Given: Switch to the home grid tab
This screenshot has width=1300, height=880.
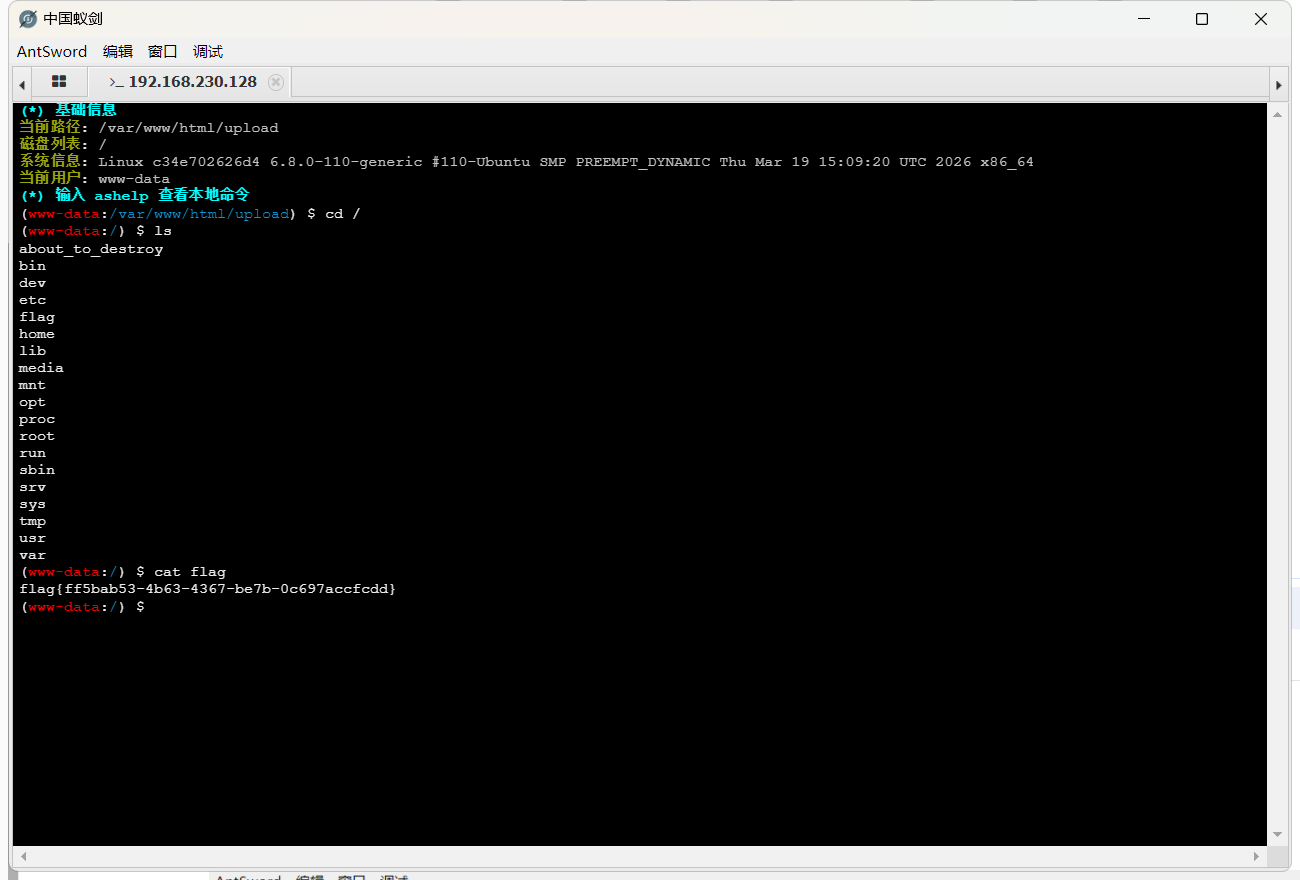Looking at the screenshot, I should pyautogui.click(x=59, y=82).
